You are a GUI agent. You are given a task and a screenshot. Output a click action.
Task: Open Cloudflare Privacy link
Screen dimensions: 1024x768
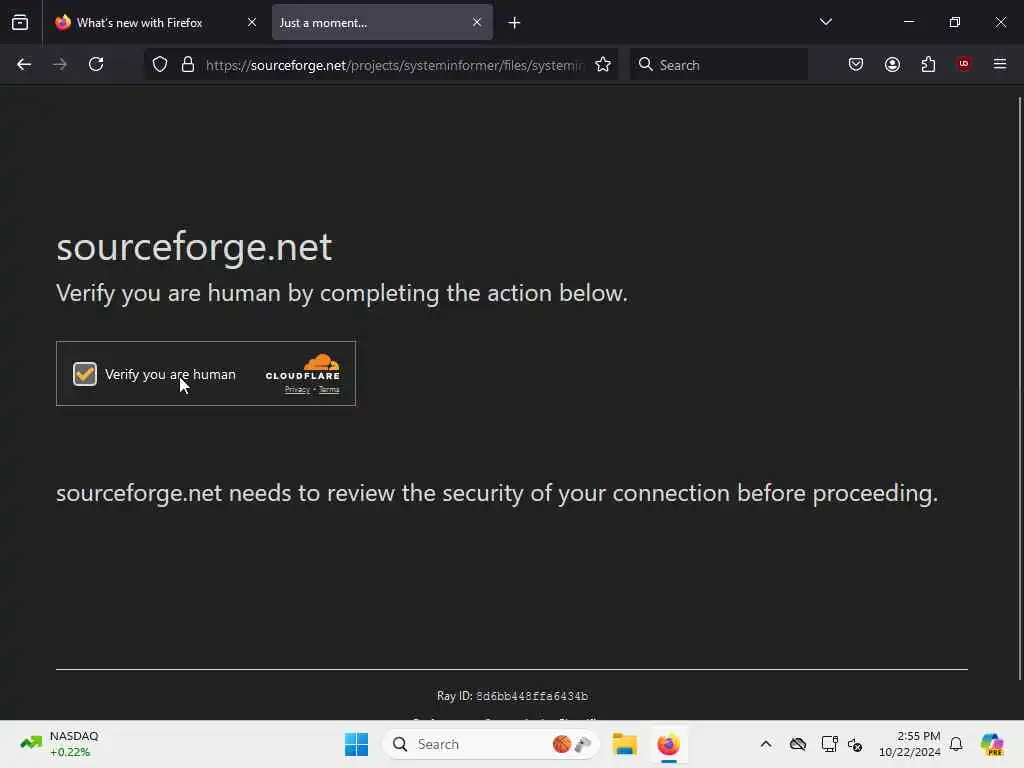click(x=297, y=390)
